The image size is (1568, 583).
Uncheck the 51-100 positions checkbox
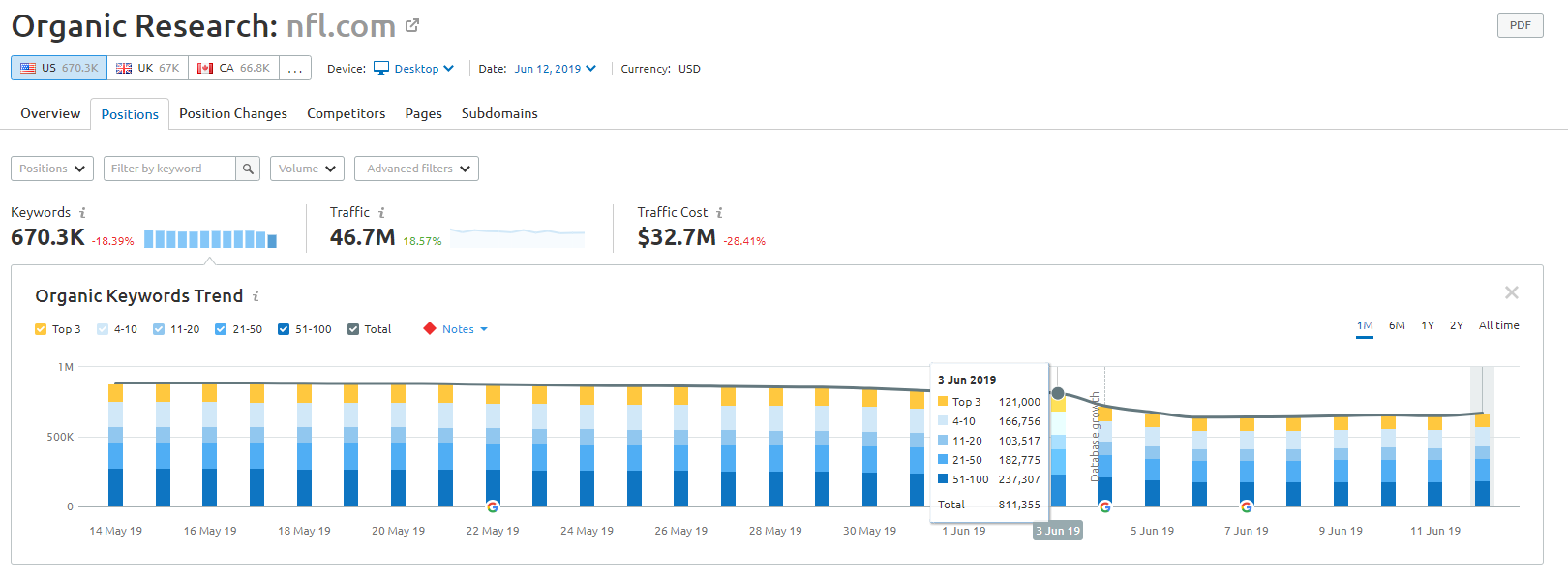(284, 329)
